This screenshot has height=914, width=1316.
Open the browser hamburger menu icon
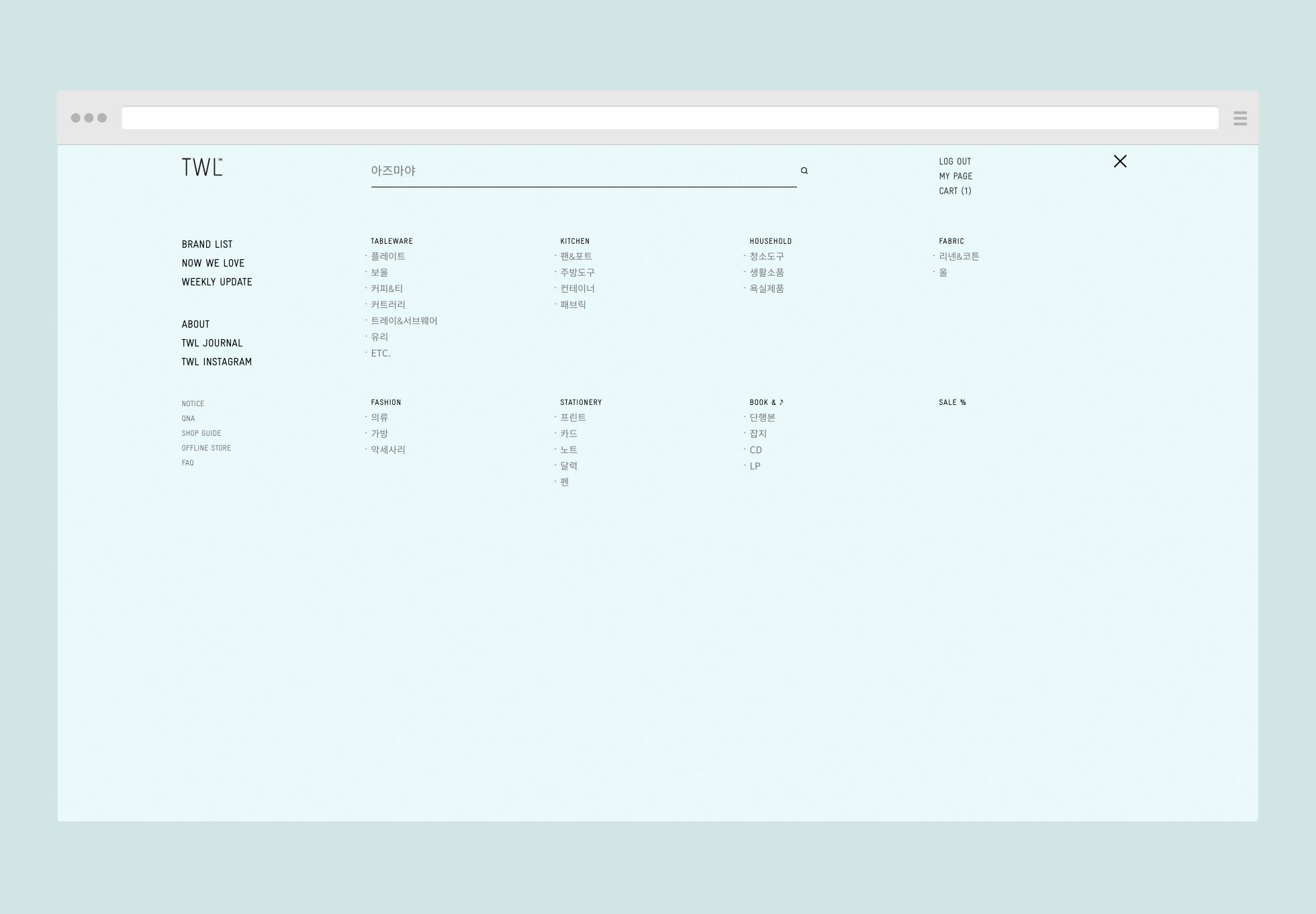point(1239,118)
